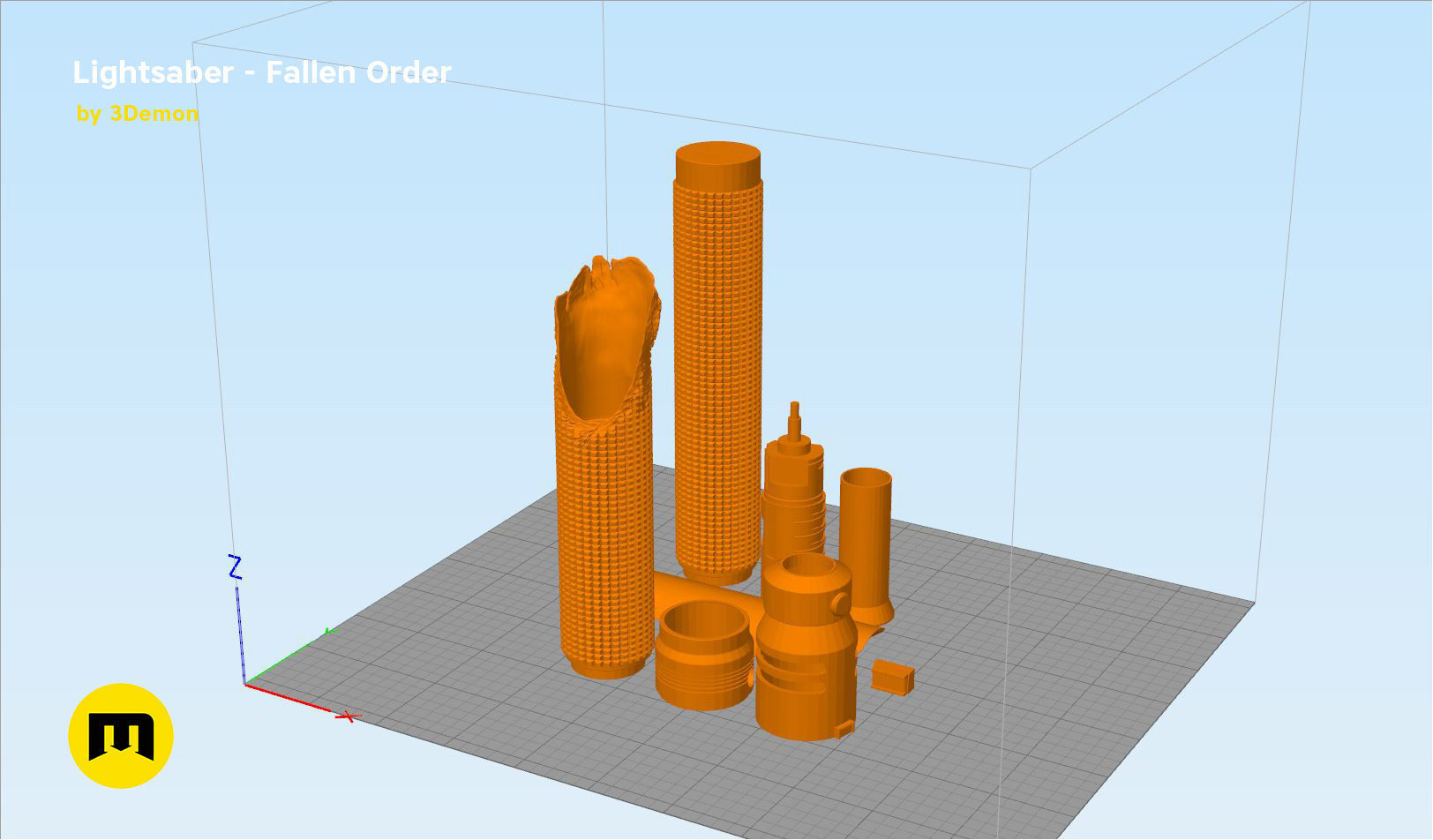Select the narrow hollow tube part
The image size is (1433, 840).
click(x=867, y=547)
